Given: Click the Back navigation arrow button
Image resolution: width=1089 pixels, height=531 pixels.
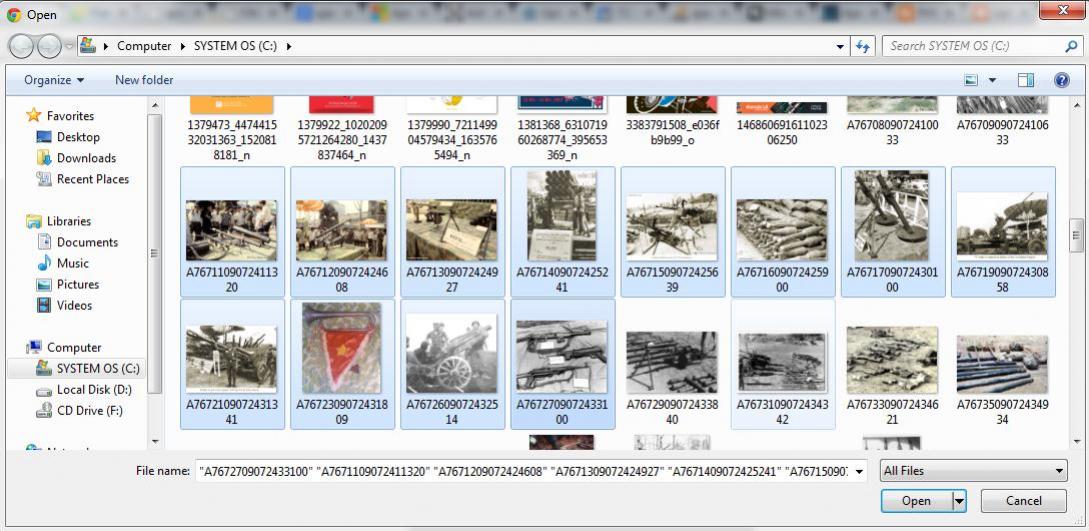Looking at the screenshot, I should click(22, 47).
